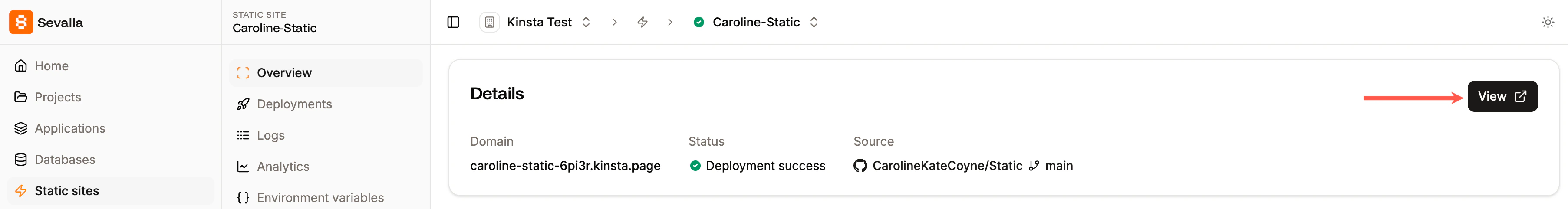Open the Overview tab
The width and height of the screenshot is (1568, 209).
[x=326, y=73]
